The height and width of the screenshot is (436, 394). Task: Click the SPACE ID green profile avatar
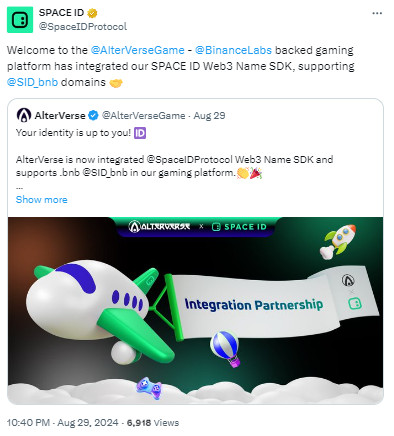pos(20,20)
